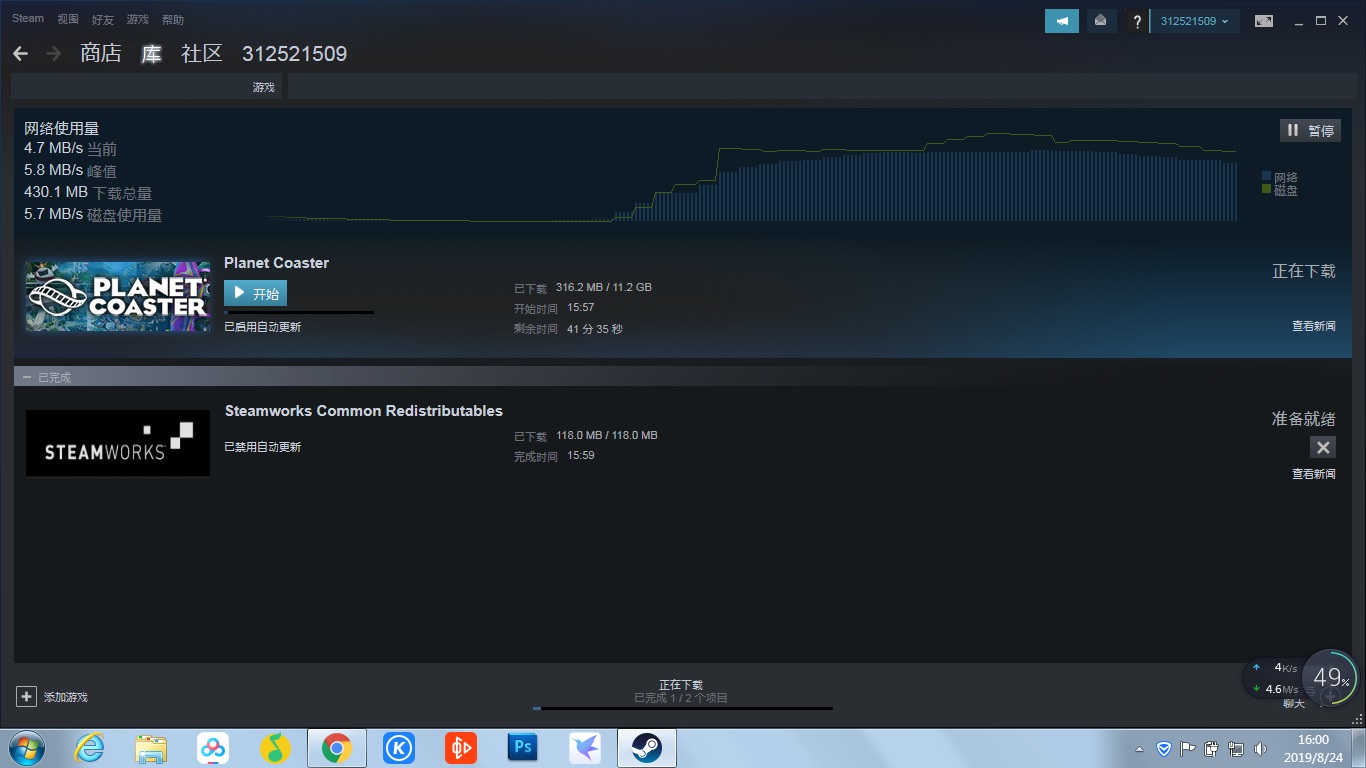
Task: Collapse the 已完成 section
Action: tap(27, 378)
